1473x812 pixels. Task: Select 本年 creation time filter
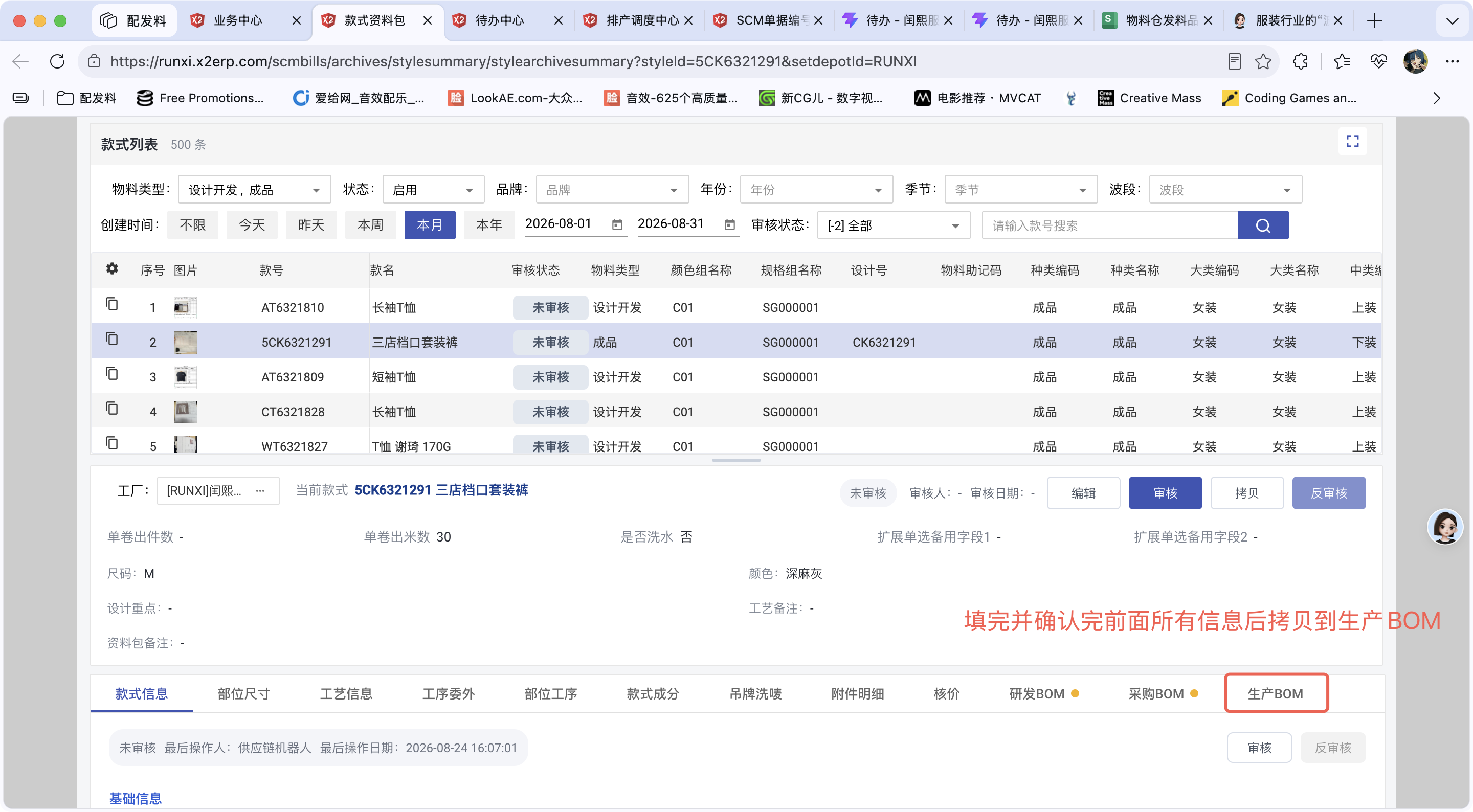click(x=489, y=225)
